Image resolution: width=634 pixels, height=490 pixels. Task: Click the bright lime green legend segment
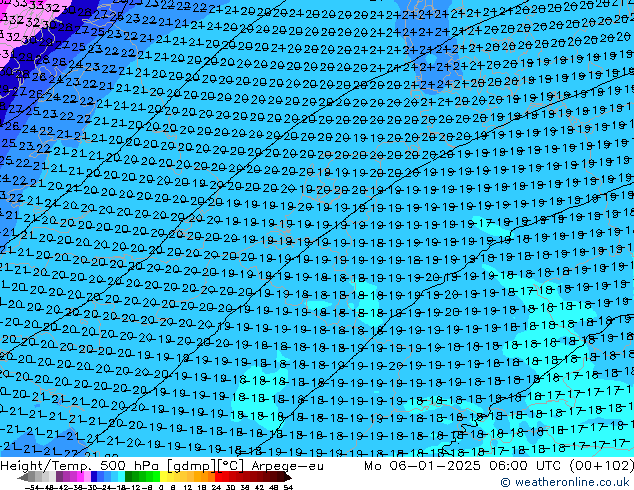[155, 477]
